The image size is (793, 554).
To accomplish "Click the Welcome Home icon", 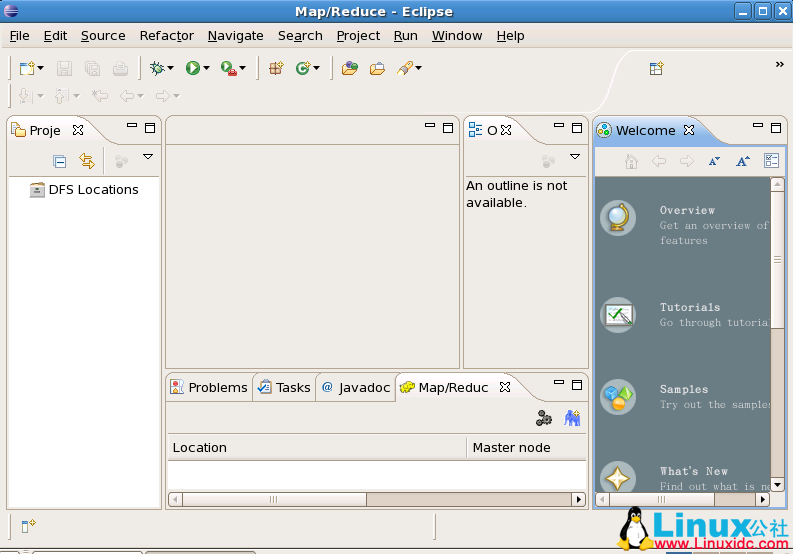I will point(631,161).
